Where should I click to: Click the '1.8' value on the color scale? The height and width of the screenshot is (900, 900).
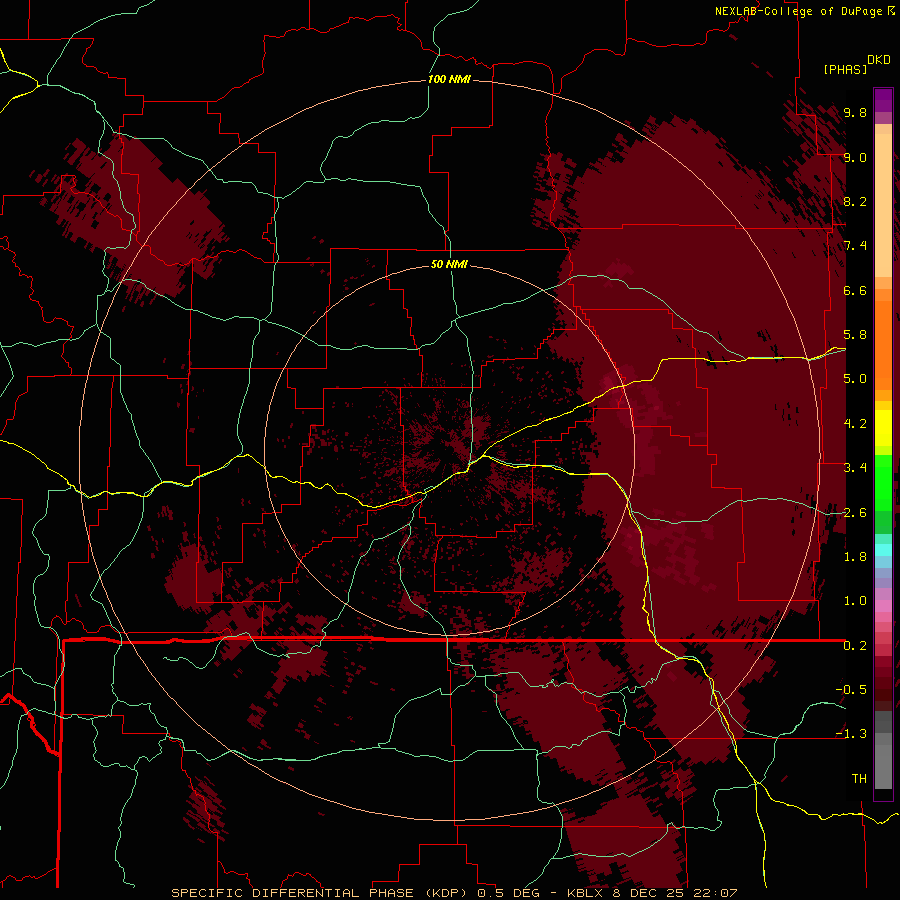point(855,557)
